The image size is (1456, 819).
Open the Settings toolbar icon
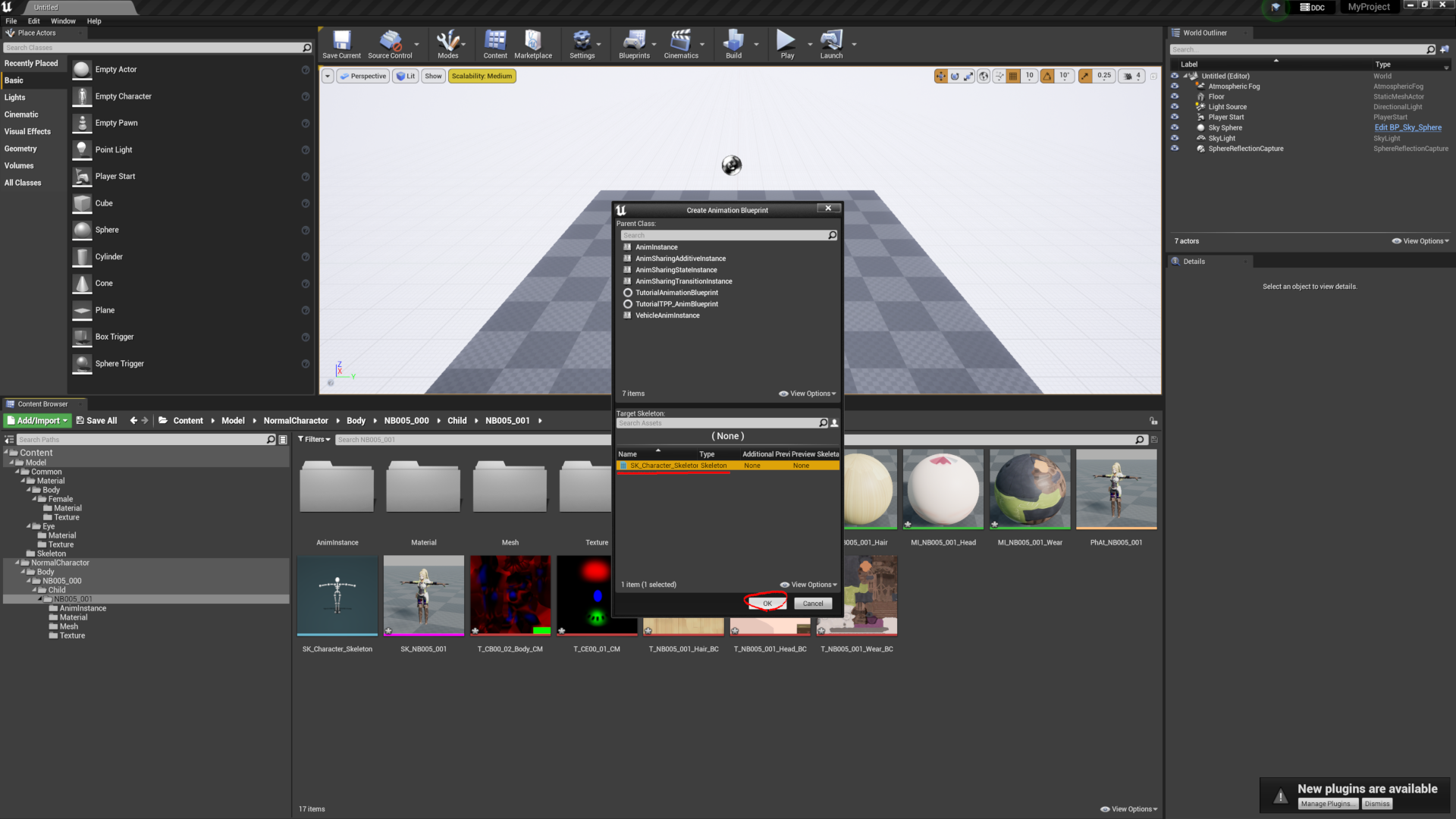click(582, 44)
